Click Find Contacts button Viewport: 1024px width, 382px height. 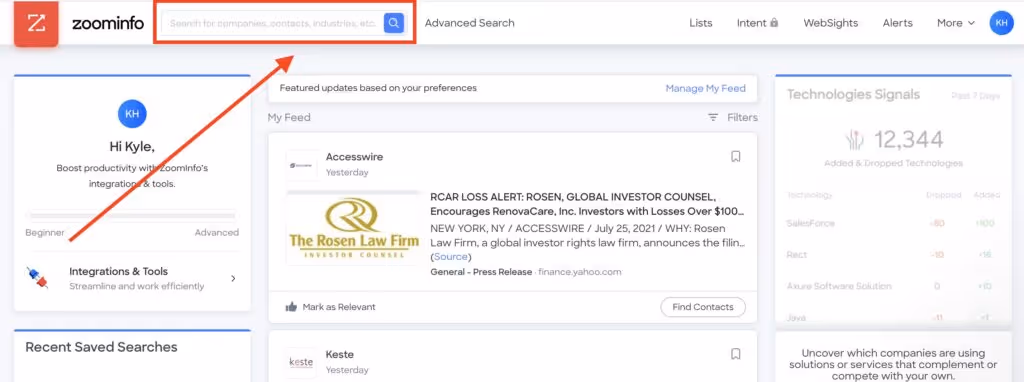pos(703,307)
